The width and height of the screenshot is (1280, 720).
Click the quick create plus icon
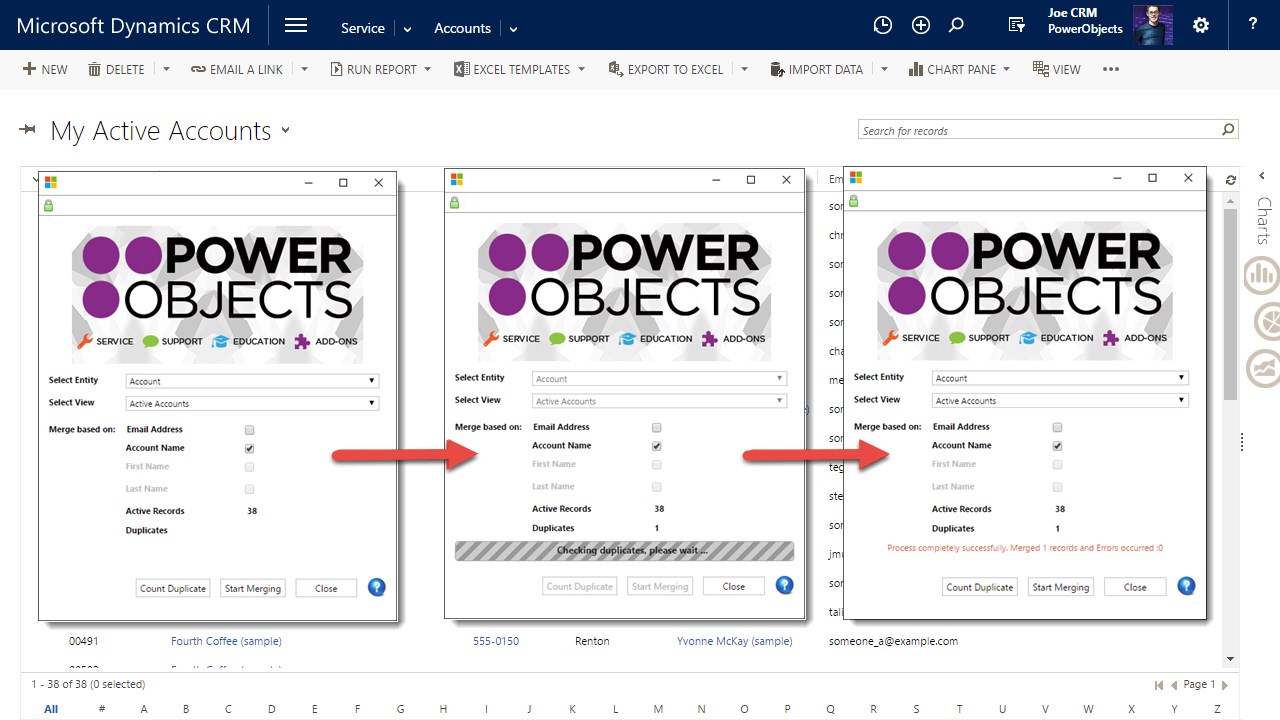click(x=921, y=26)
